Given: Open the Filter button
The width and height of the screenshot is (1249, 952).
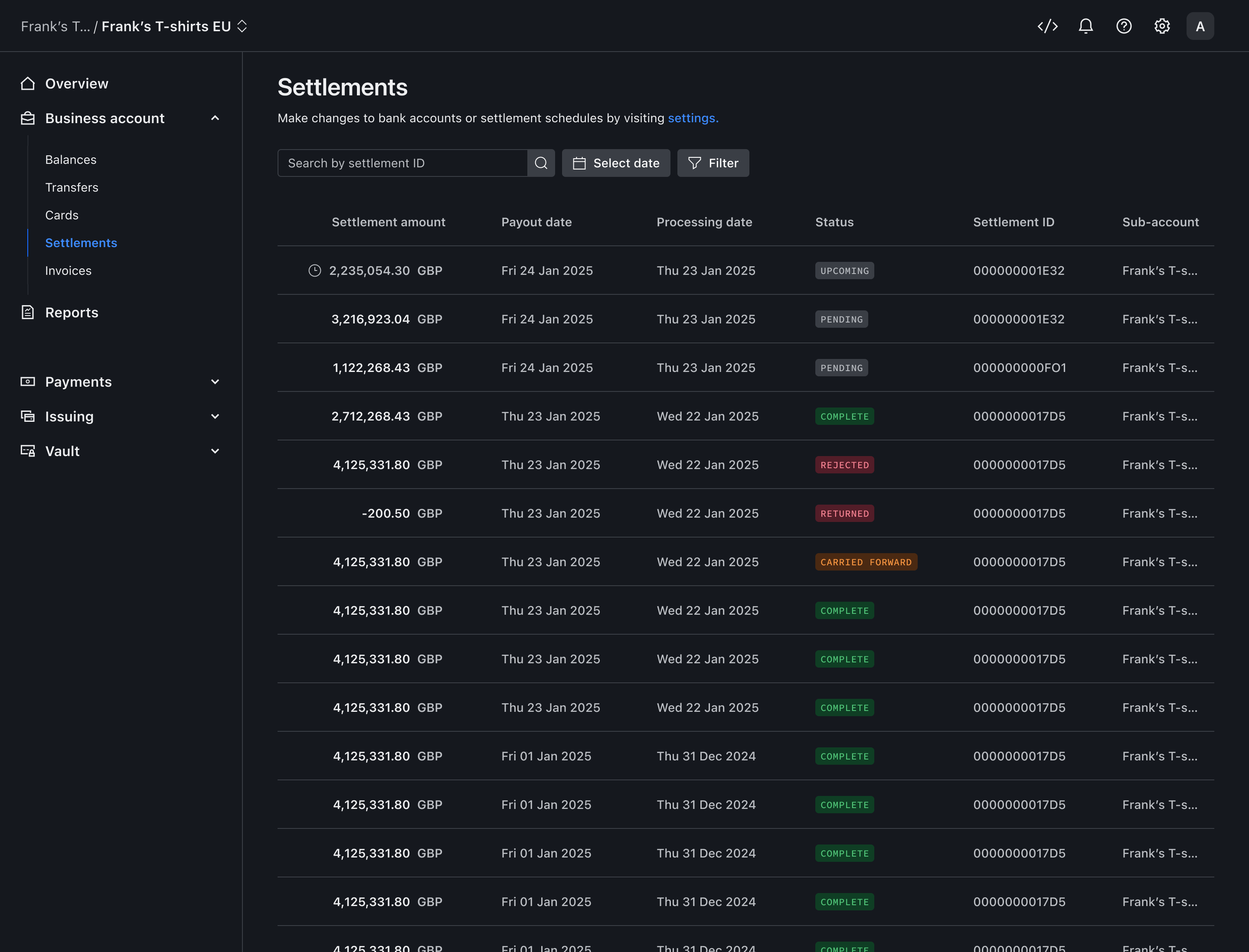Looking at the screenshot, I should [713, 163].
